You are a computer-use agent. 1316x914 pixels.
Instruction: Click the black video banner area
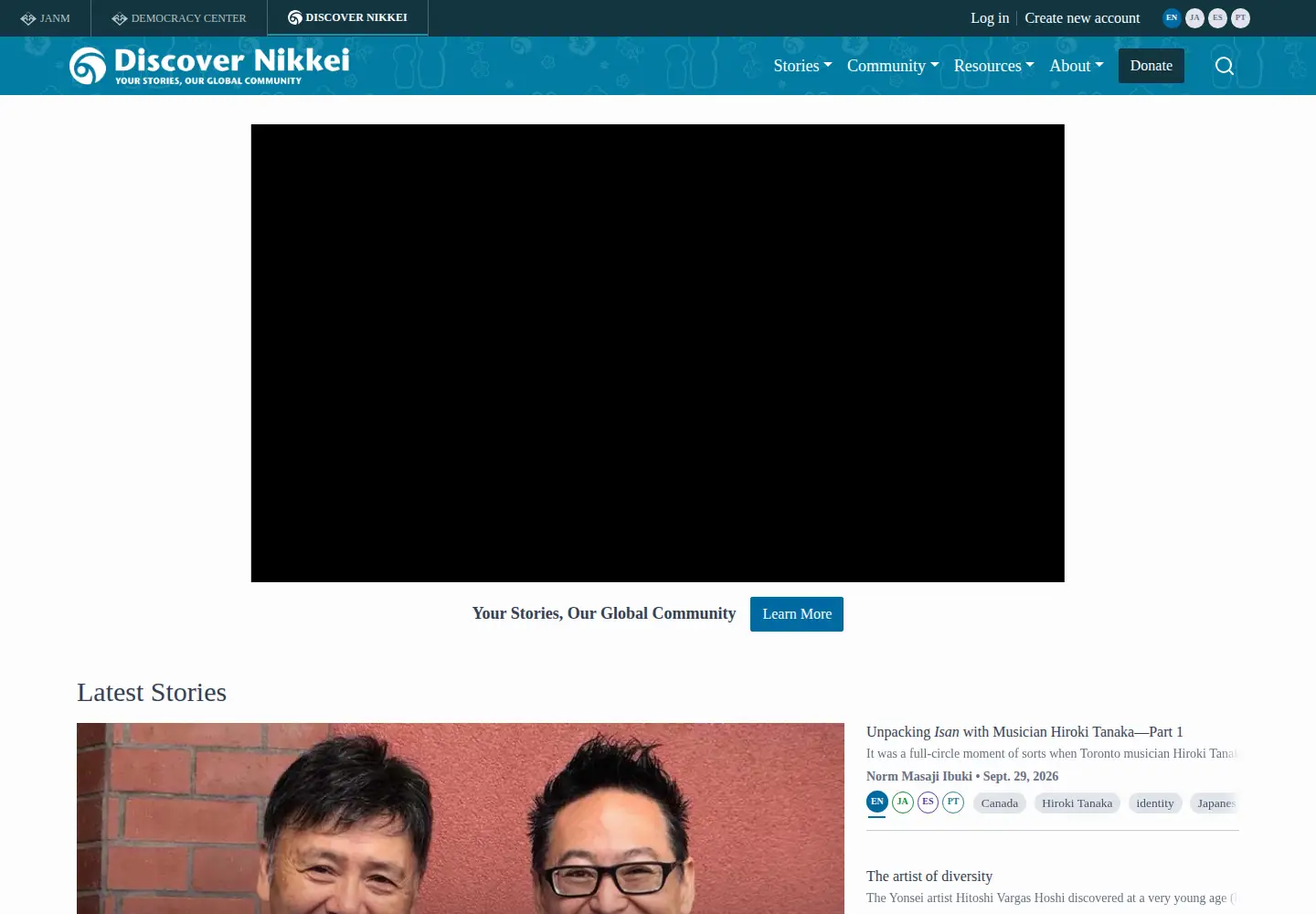coord(658,353)
